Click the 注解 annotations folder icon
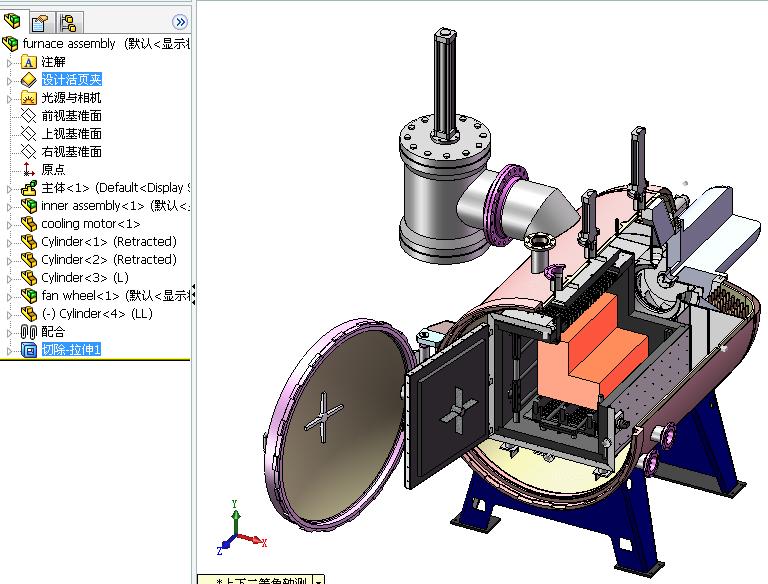 (29, 62)
